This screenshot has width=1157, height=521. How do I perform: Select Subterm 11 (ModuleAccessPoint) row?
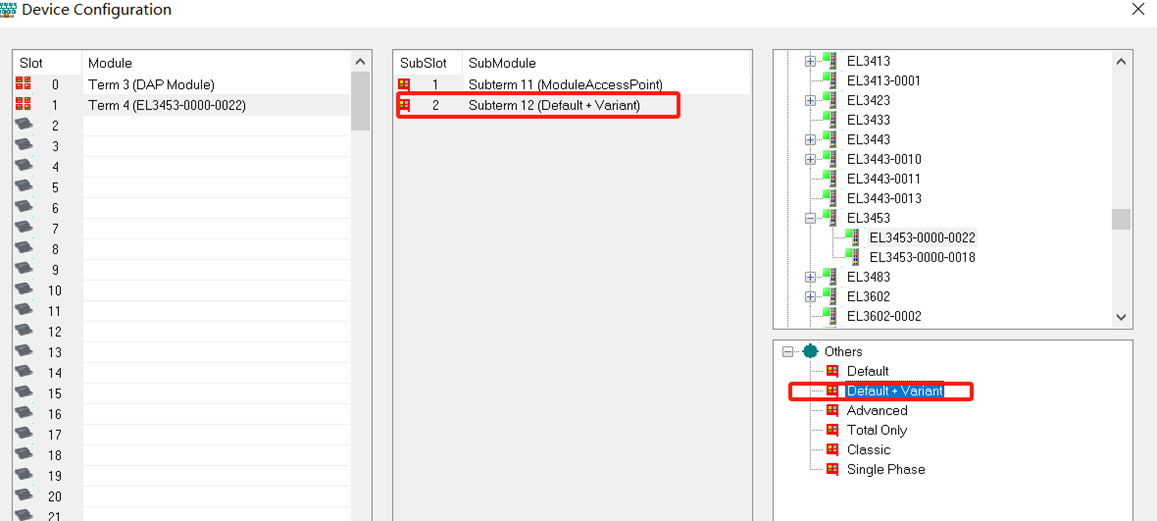pyautogui.click(x=572, y=84)
